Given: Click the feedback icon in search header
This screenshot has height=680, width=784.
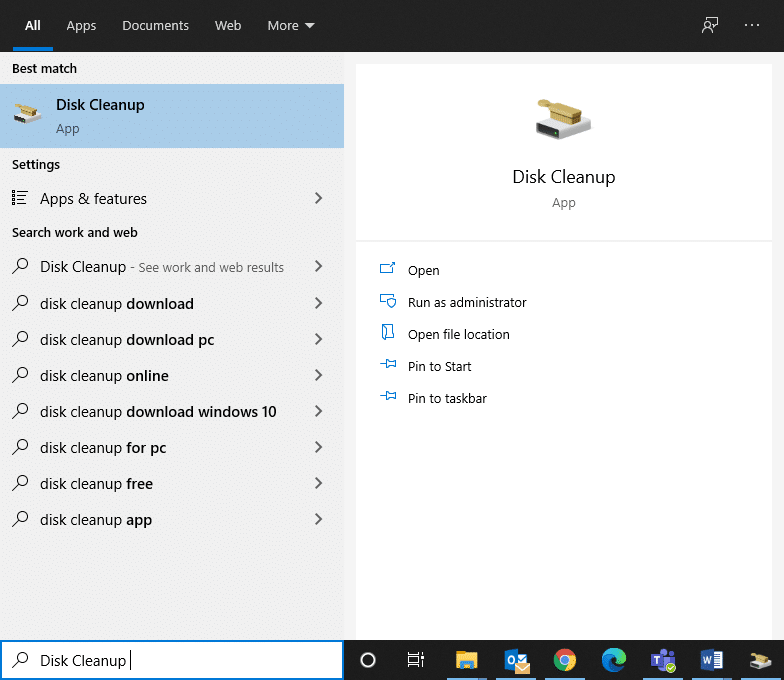Looking at the screenshot, I should (710, 25).
